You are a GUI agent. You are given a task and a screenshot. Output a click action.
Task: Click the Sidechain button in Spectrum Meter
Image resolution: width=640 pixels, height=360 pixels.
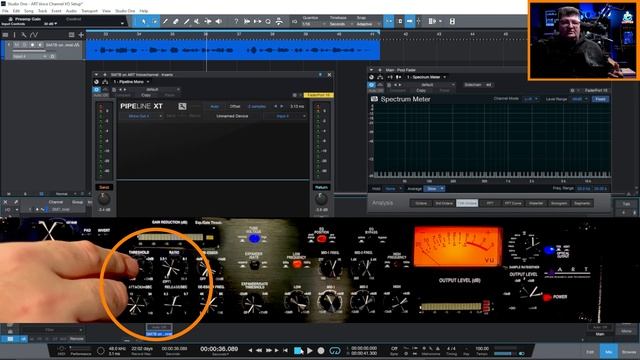point(478,85)
